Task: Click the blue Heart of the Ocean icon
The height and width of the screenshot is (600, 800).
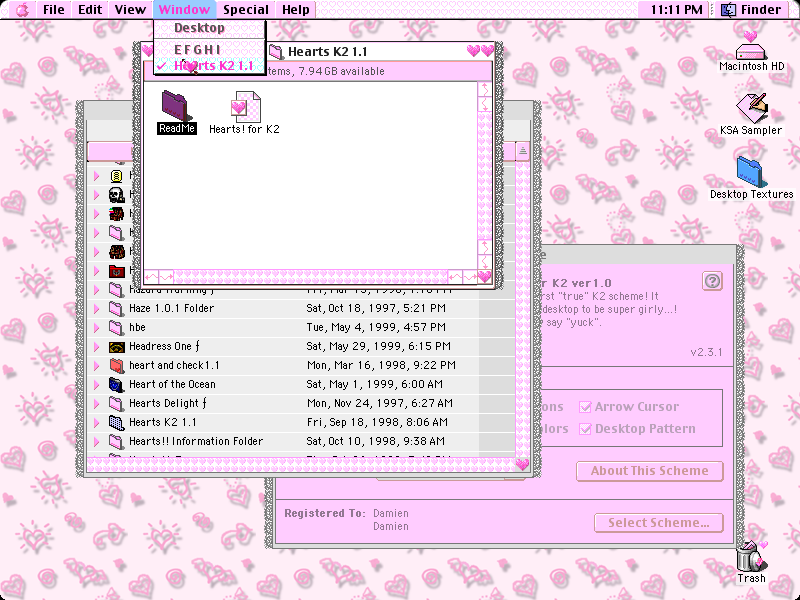Action: pos(116,384)
